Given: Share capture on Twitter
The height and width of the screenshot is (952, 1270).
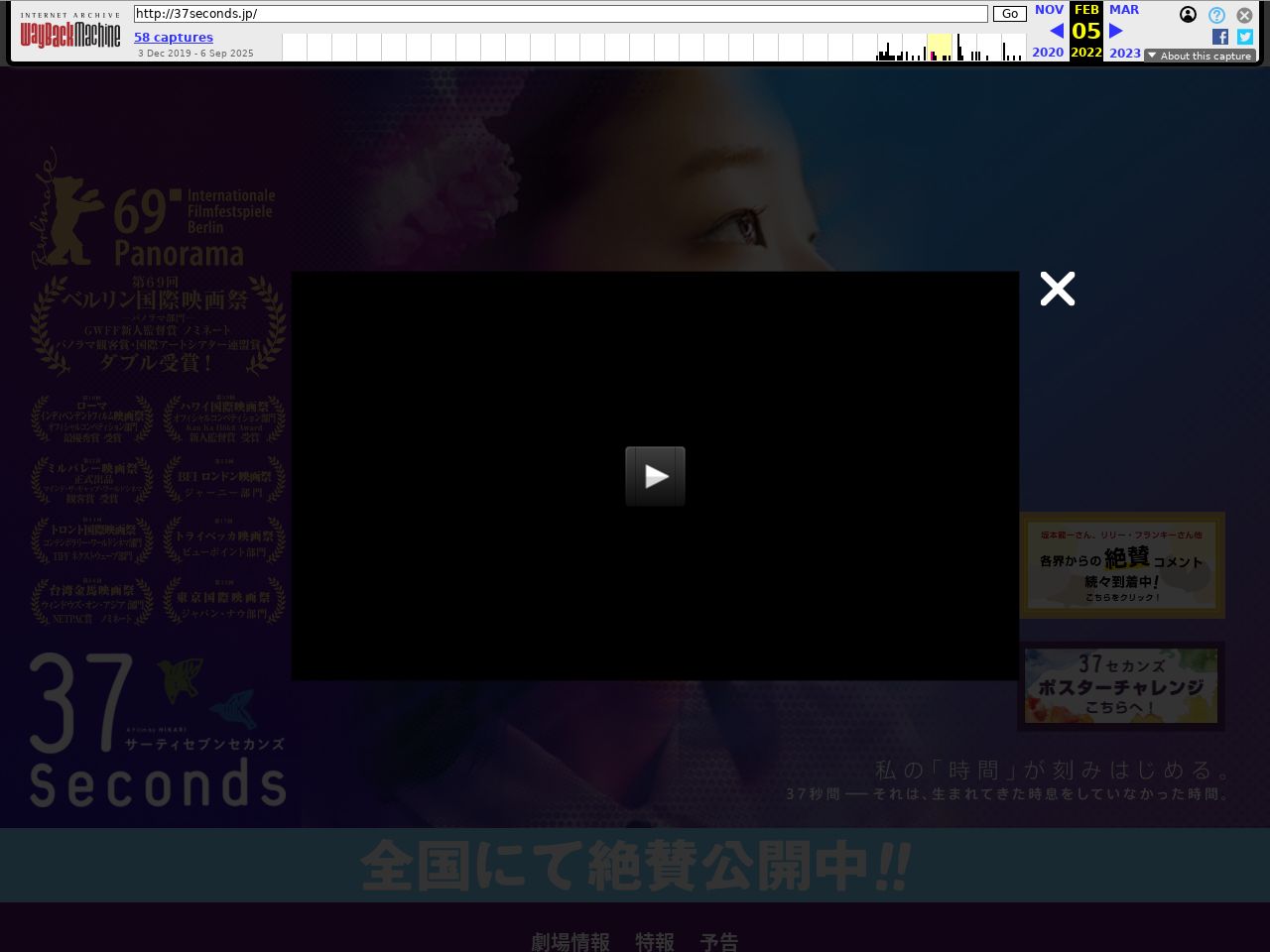Looking at the screenshot, I should tap(1245, 37).
